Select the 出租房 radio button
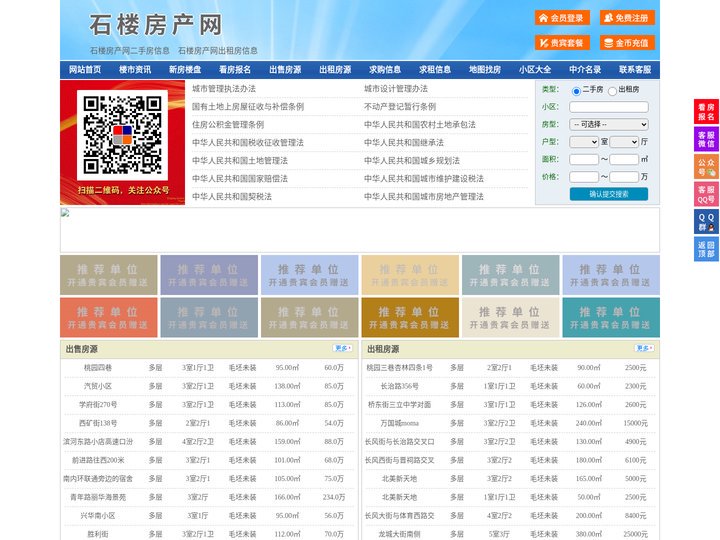 [612, 91]
